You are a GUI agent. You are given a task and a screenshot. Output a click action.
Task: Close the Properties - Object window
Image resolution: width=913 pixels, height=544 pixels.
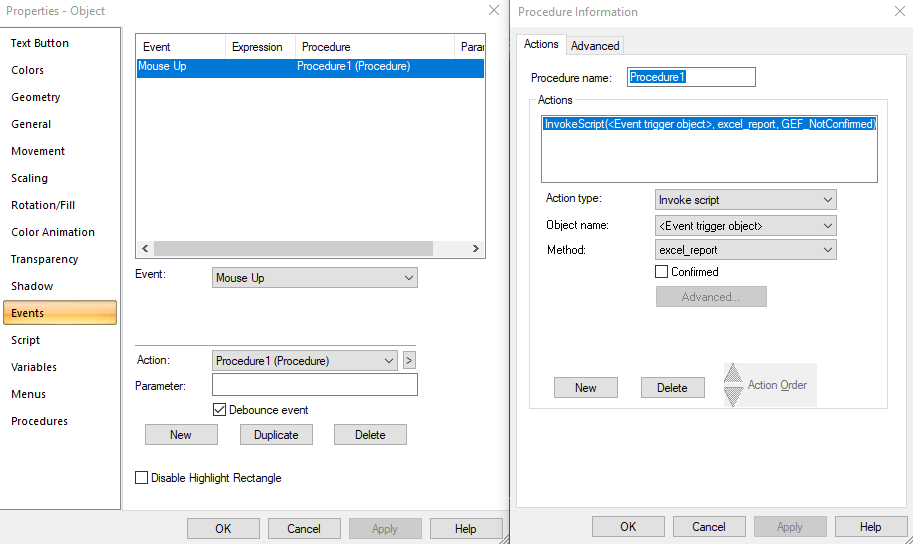tap(493, 10)
